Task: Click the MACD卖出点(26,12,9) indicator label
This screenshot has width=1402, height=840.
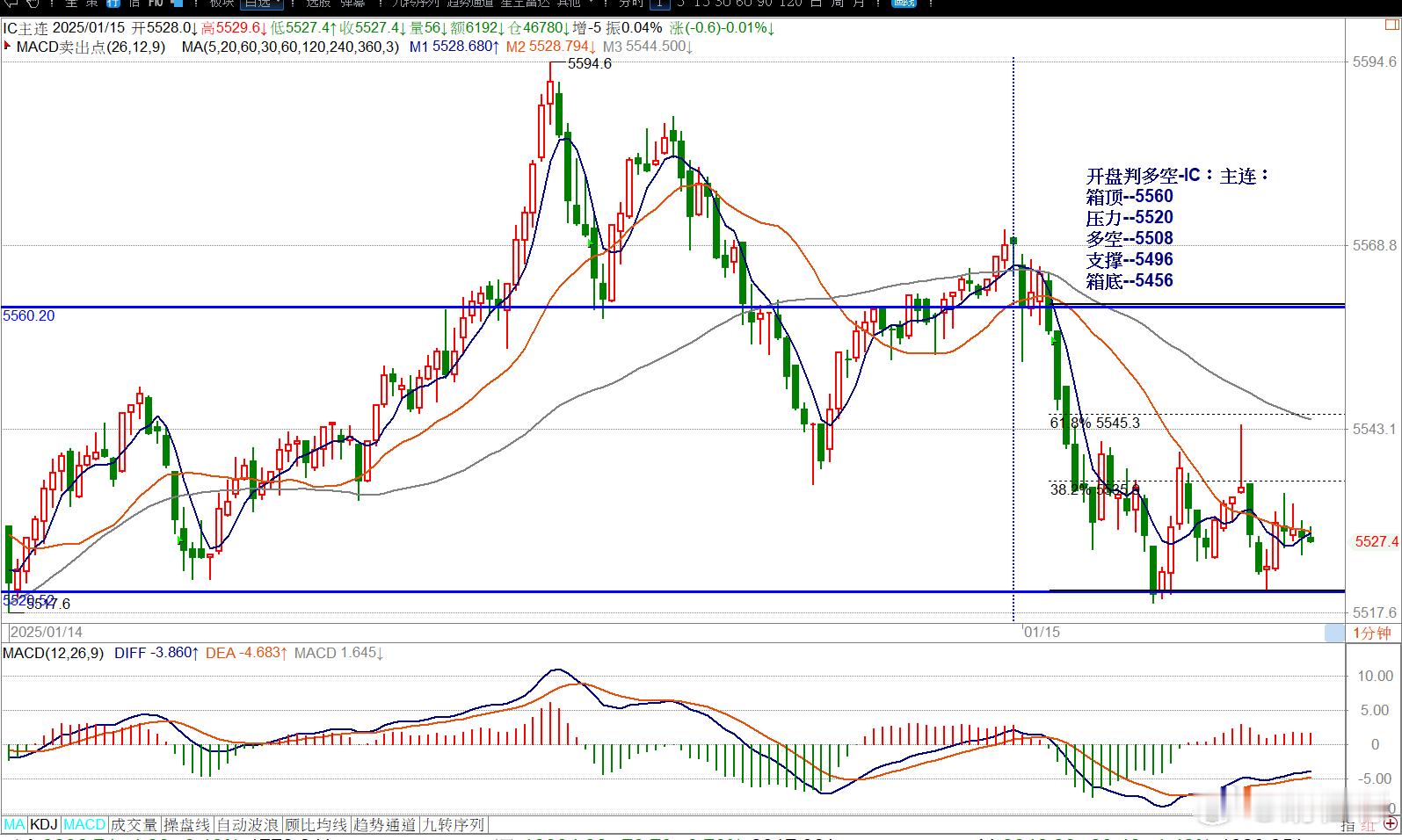Action: tap(91, 47)
